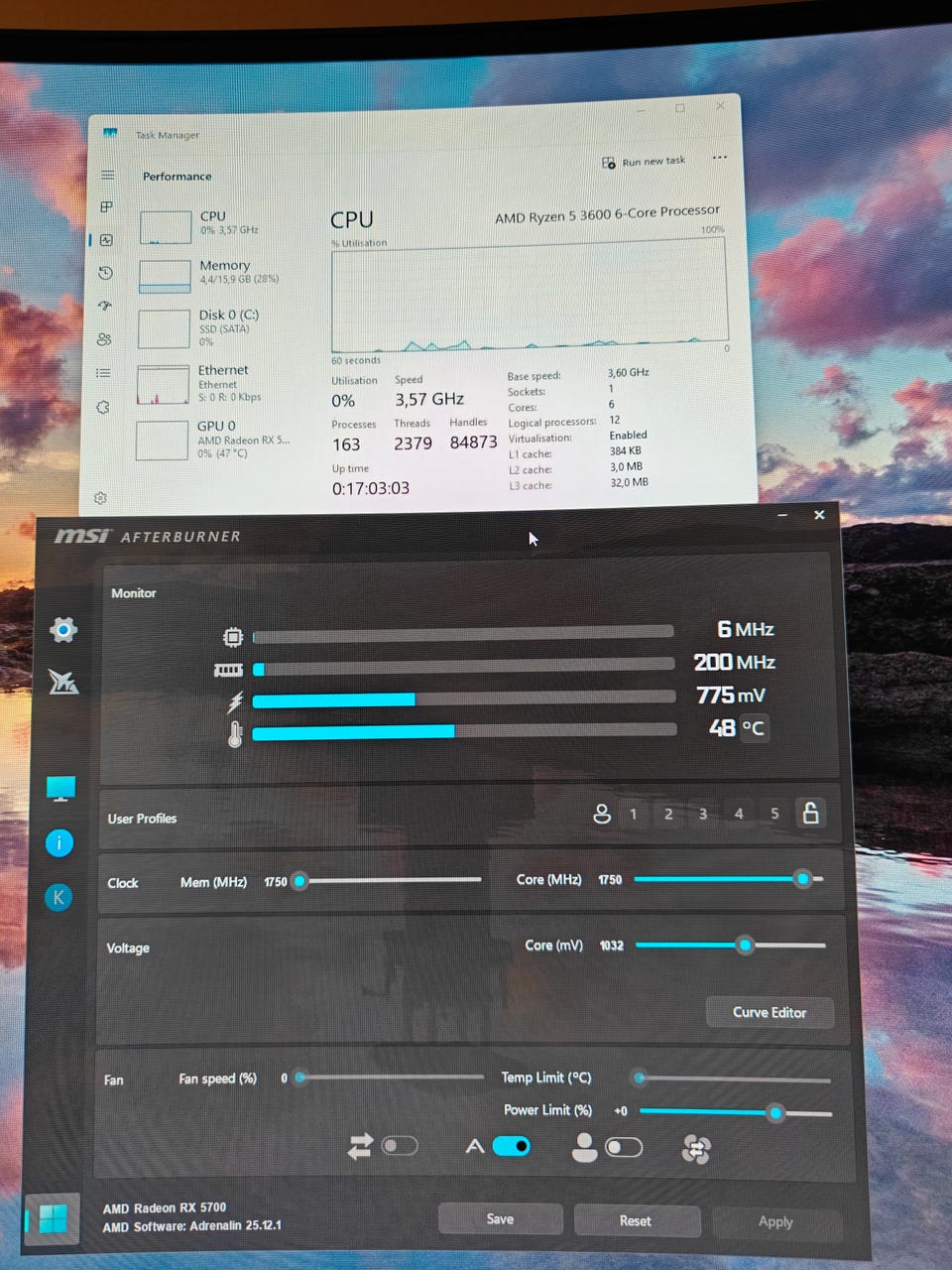The height and width of the screenshot is (1270, 952).
Task: Click the °C temperature unit button
Action: 754,728
